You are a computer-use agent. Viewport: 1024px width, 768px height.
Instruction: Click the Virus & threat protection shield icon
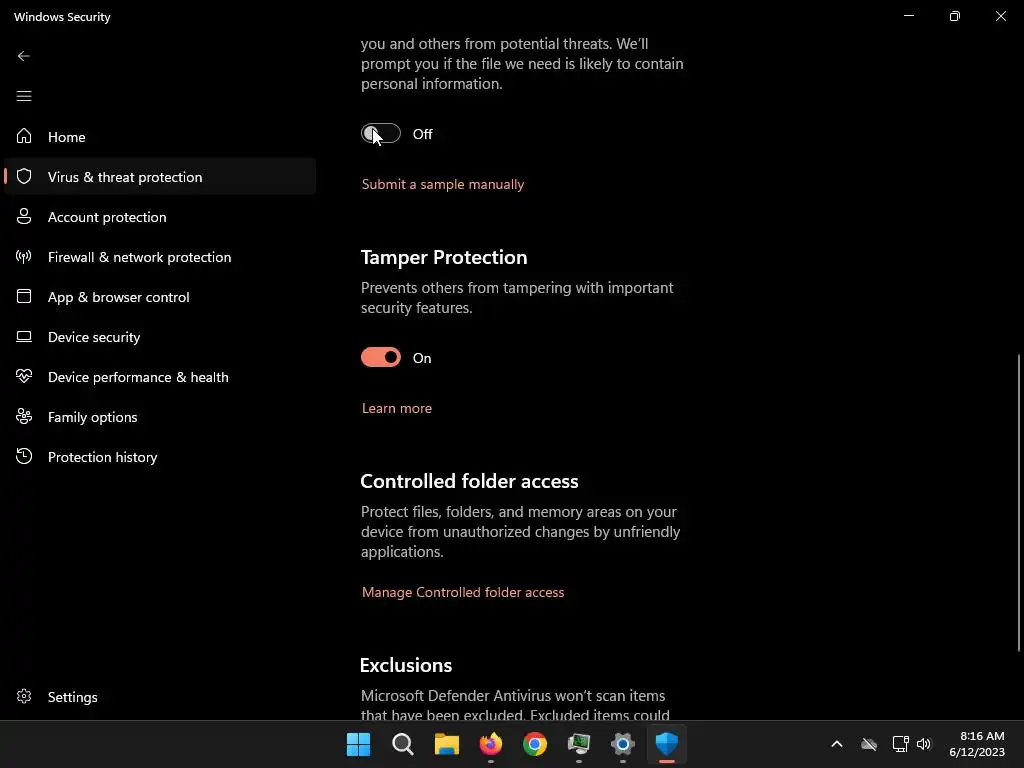coord(24,176)
